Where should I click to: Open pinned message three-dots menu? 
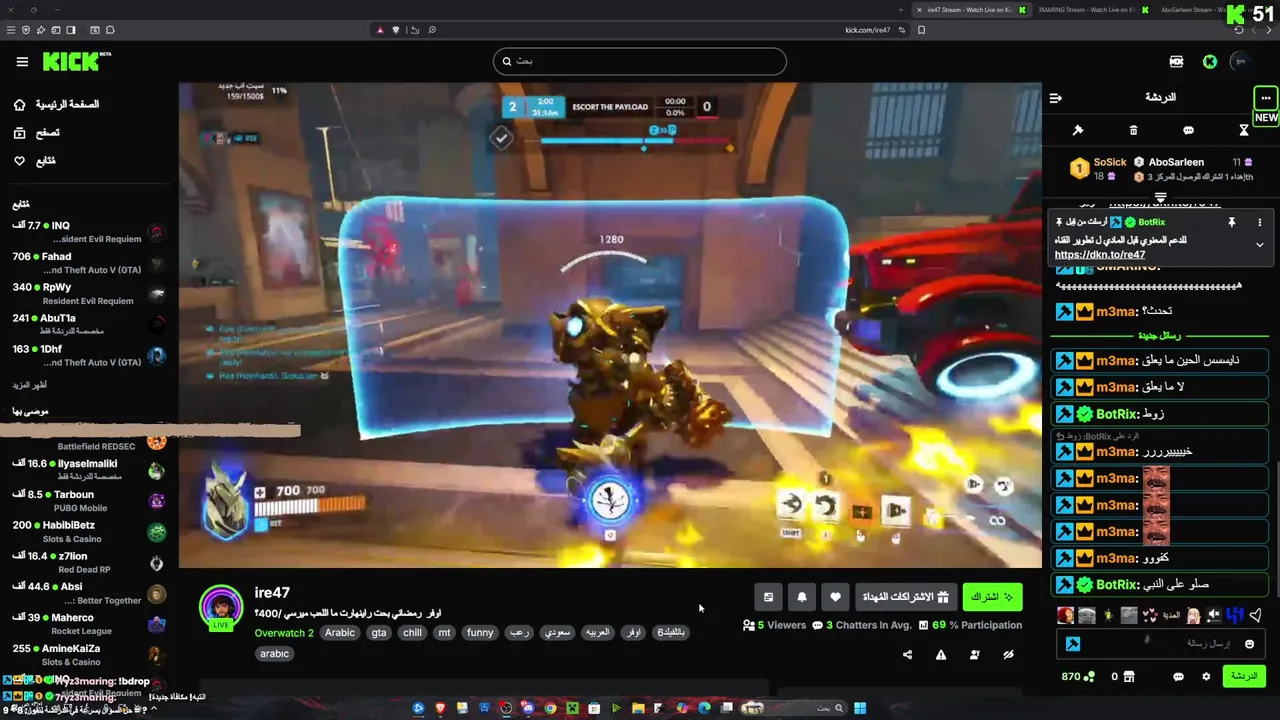(1260, 222)
